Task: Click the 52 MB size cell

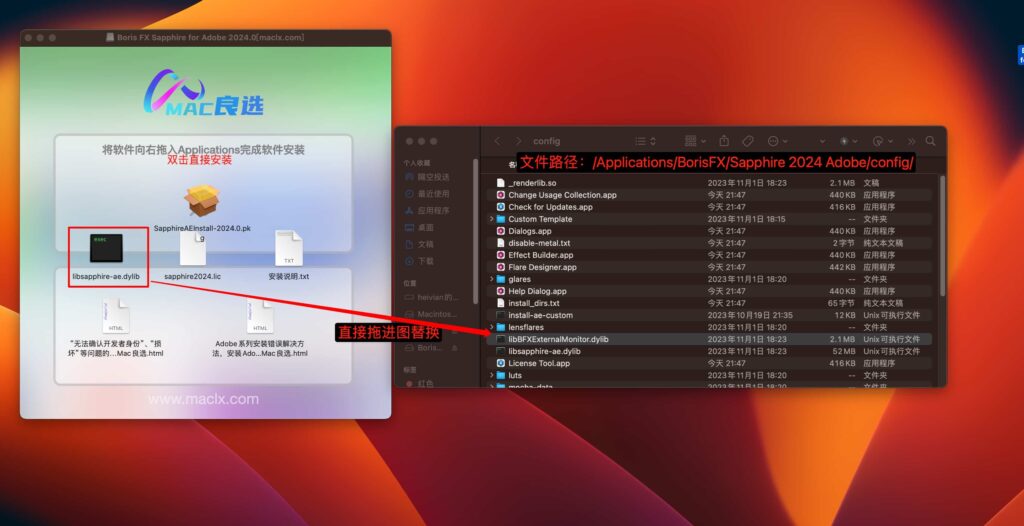Action: [x=842, y=351]
